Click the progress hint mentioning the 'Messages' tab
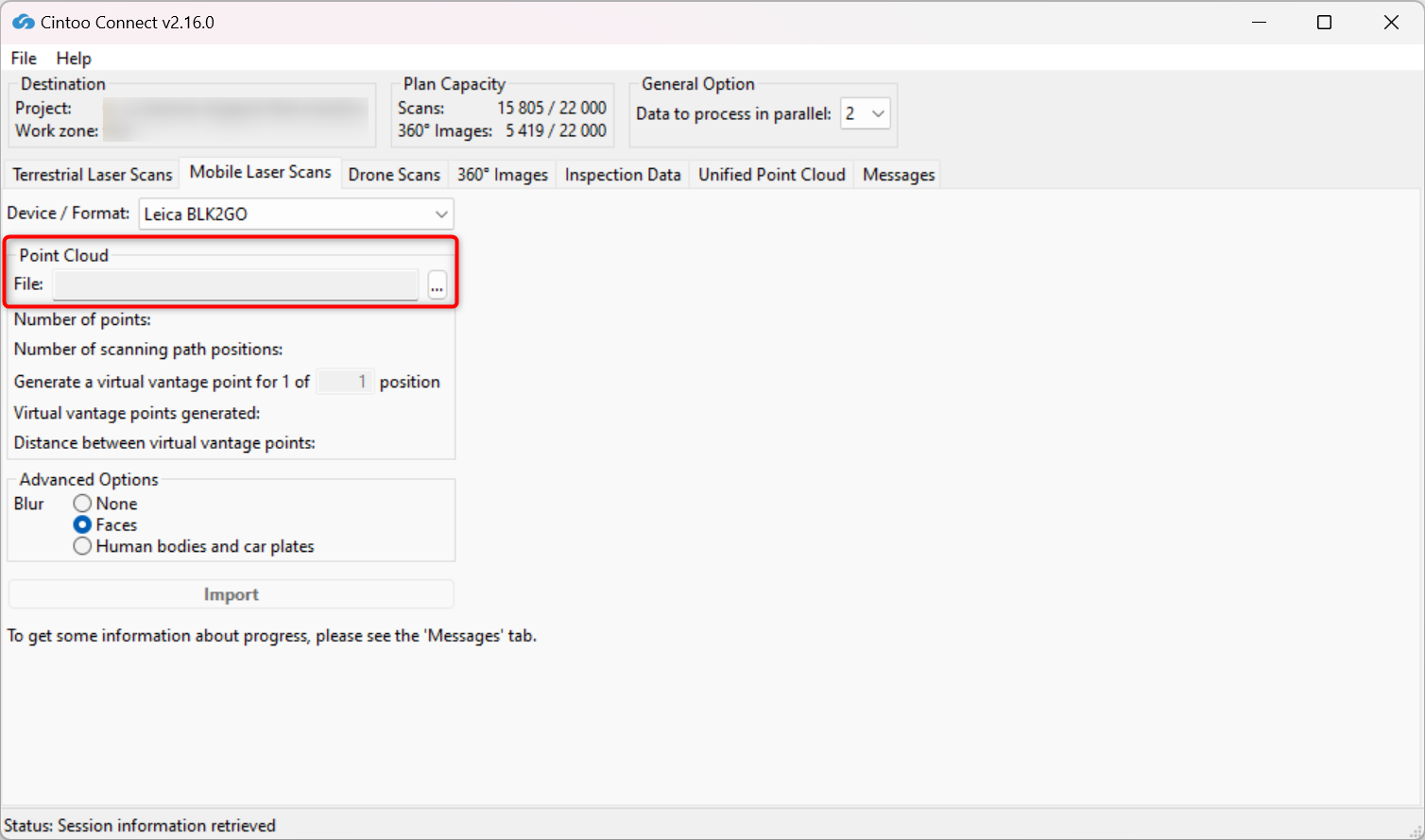This screenshot has height=840, width=1425. (x=272, y=636)
